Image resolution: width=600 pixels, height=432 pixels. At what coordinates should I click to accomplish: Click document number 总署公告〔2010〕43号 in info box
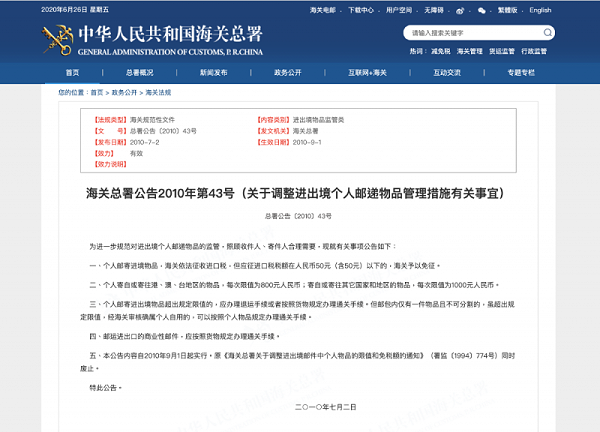coord(163,131)
